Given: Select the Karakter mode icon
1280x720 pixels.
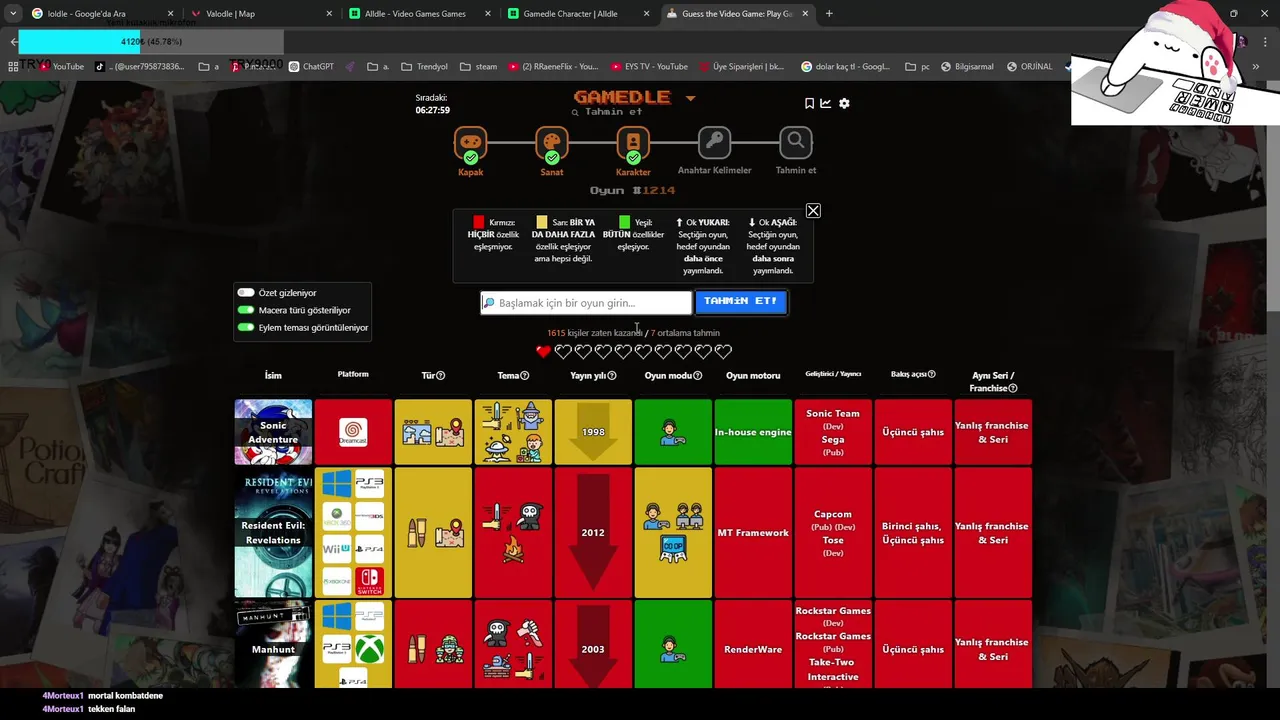Looking at the screenshot, I should [x=632, y=144].
